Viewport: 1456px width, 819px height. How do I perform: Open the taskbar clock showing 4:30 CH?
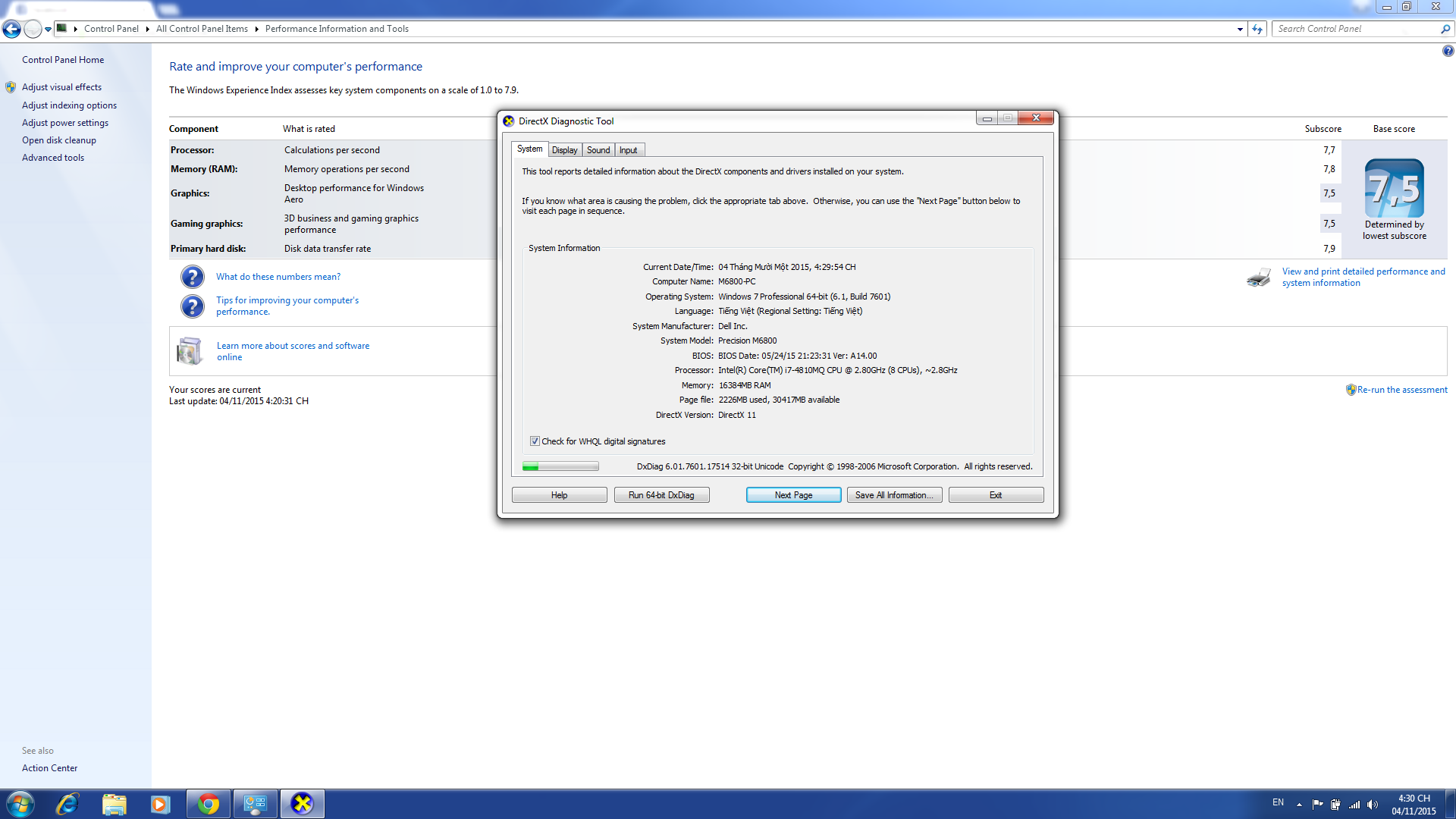tap(1414, 805)
